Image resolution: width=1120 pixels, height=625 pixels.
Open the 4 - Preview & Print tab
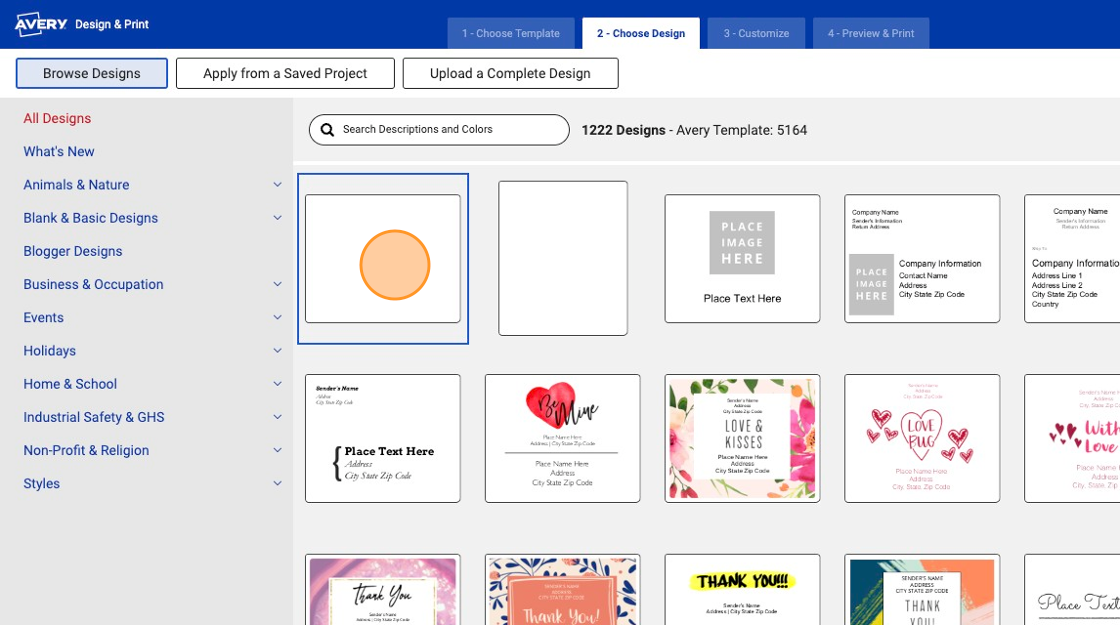(871, 33)
